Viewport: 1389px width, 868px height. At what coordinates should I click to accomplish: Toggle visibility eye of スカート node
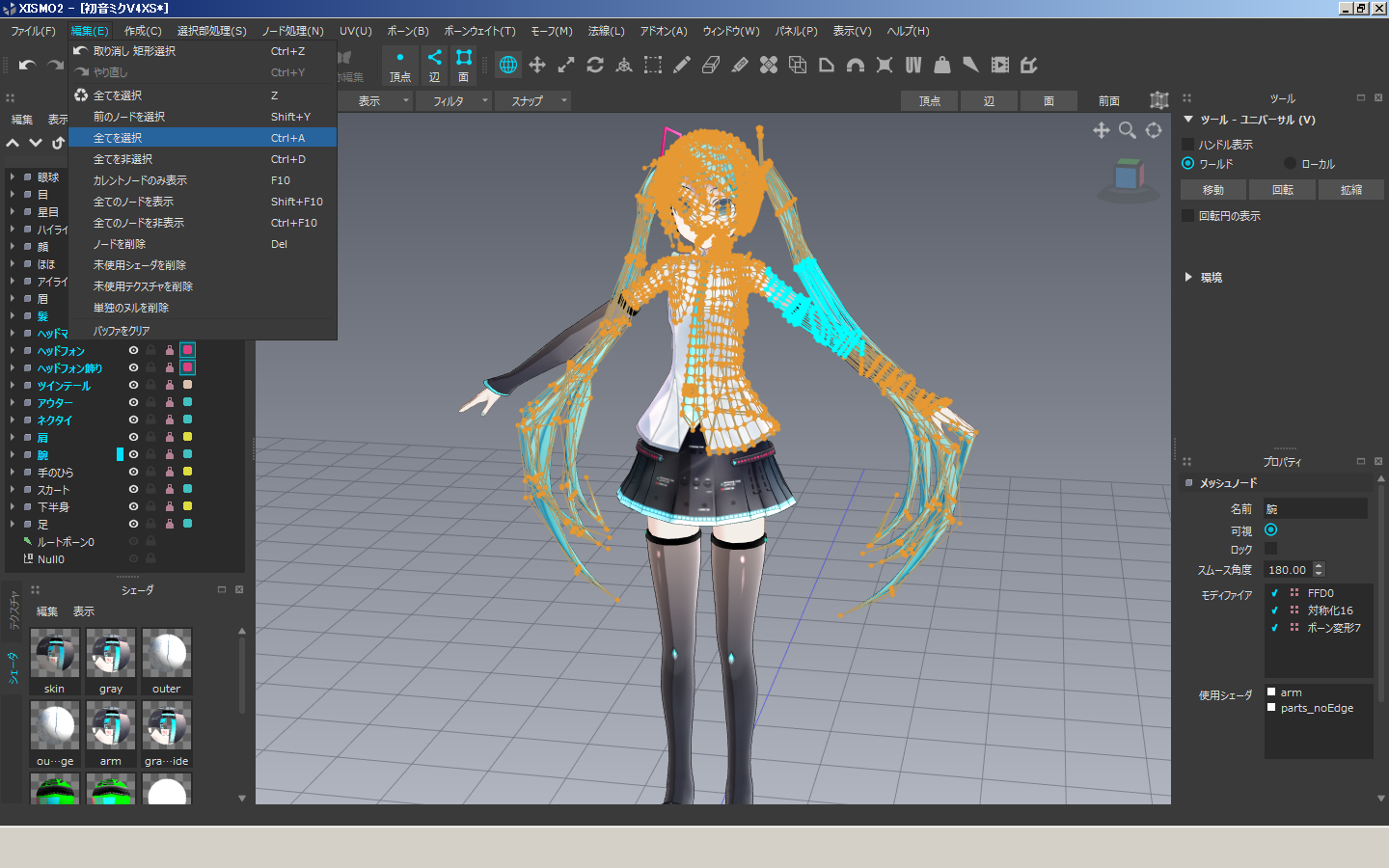click(133, 489)
